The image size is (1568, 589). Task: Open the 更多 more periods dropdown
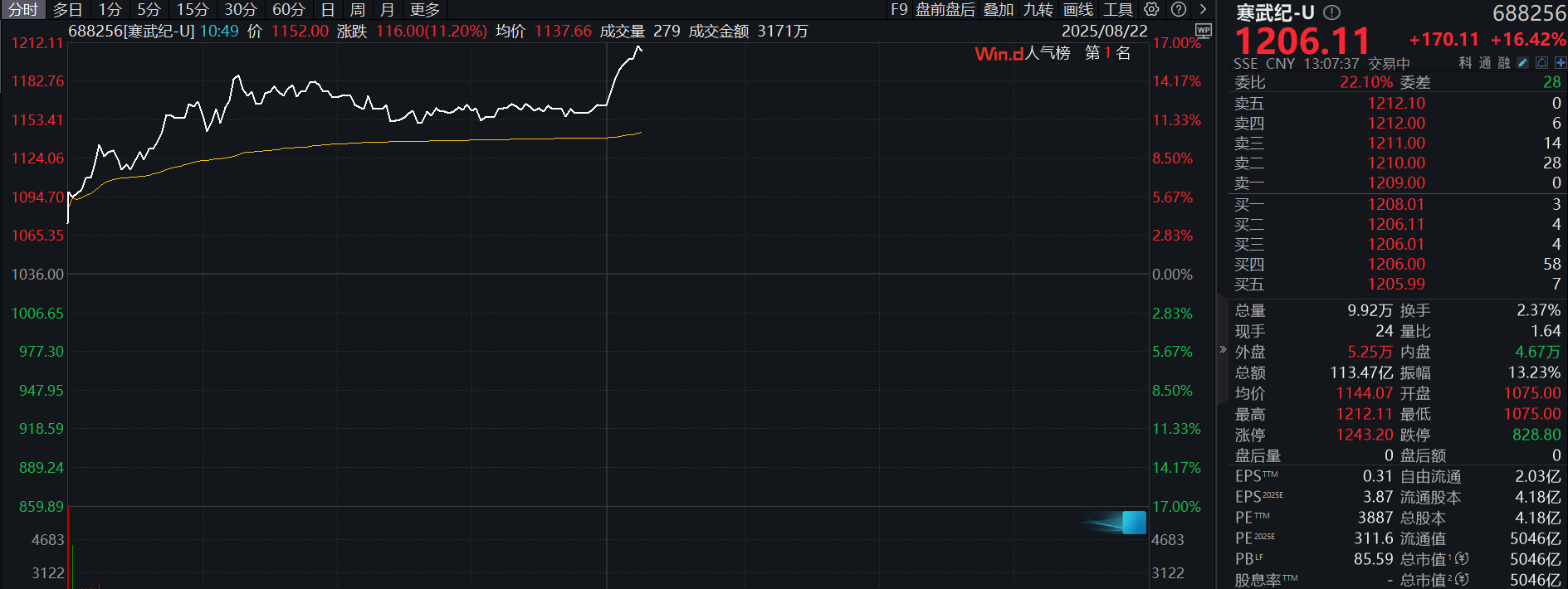pos(425,9)
